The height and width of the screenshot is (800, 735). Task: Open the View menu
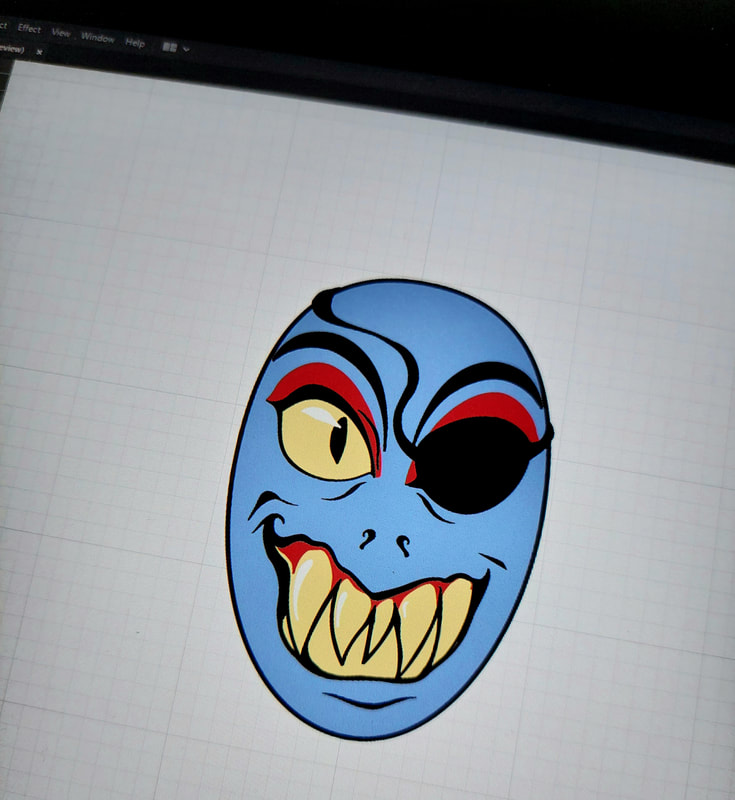click(x=62, y=33)
